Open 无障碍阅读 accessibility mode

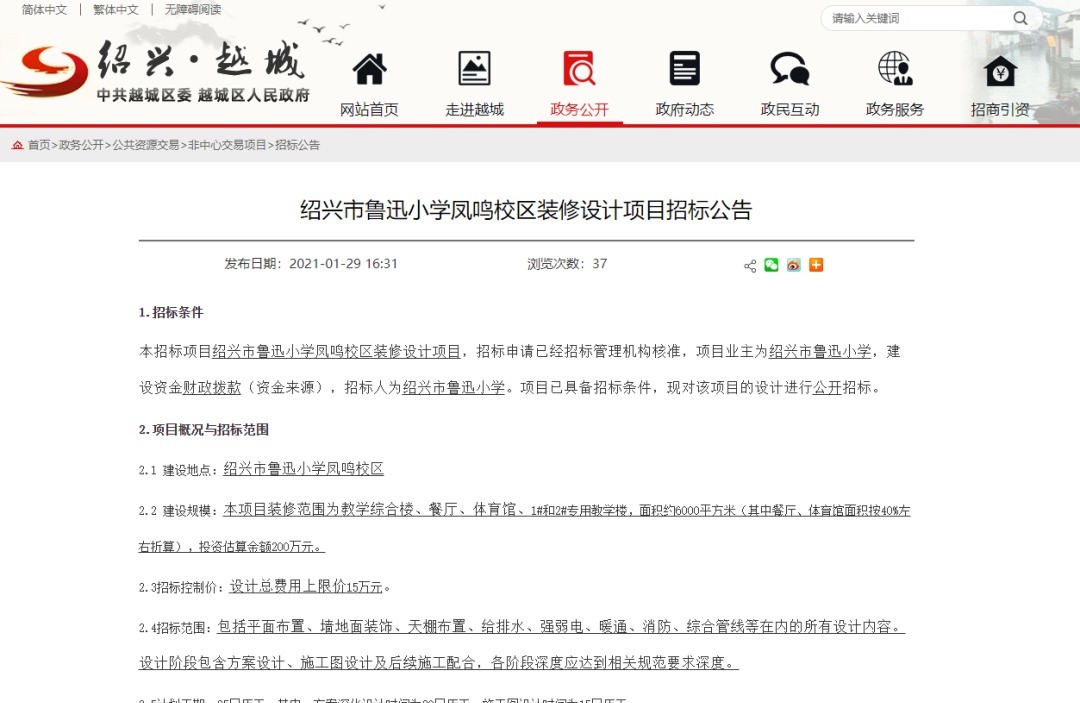pyautogui.click(x=193, y=9)
